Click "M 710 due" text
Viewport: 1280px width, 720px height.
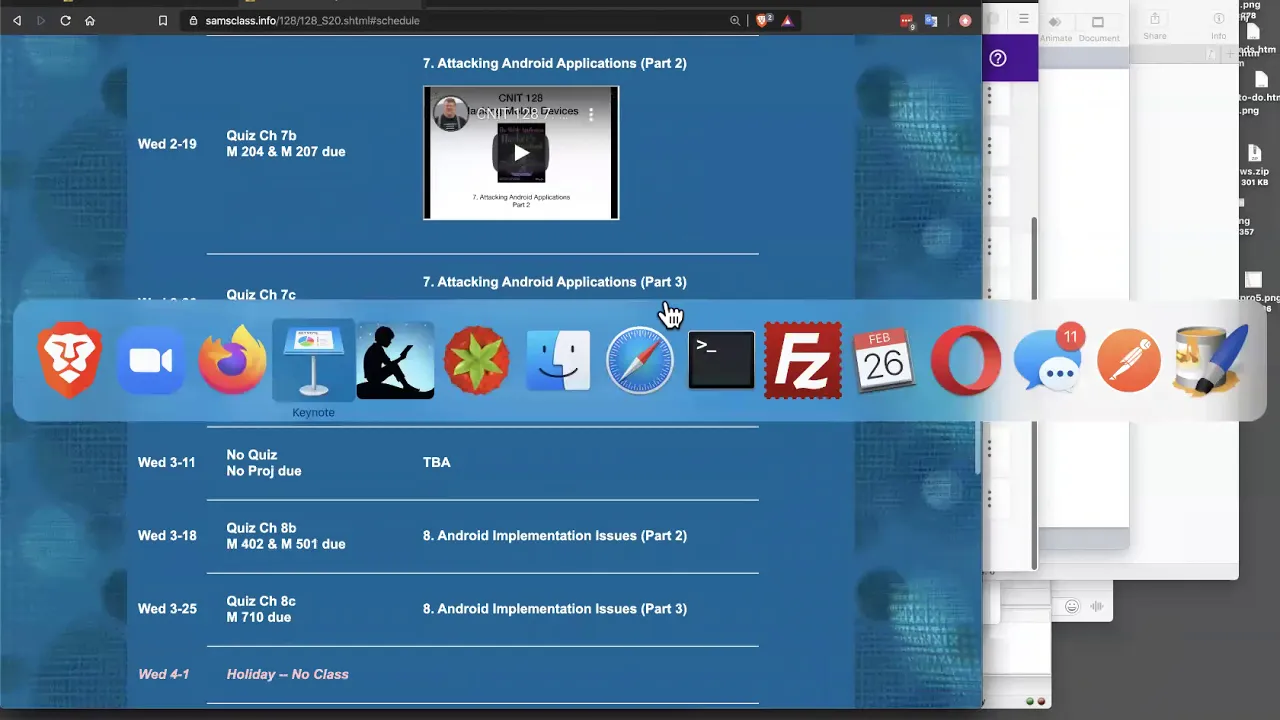click(259, 617)
